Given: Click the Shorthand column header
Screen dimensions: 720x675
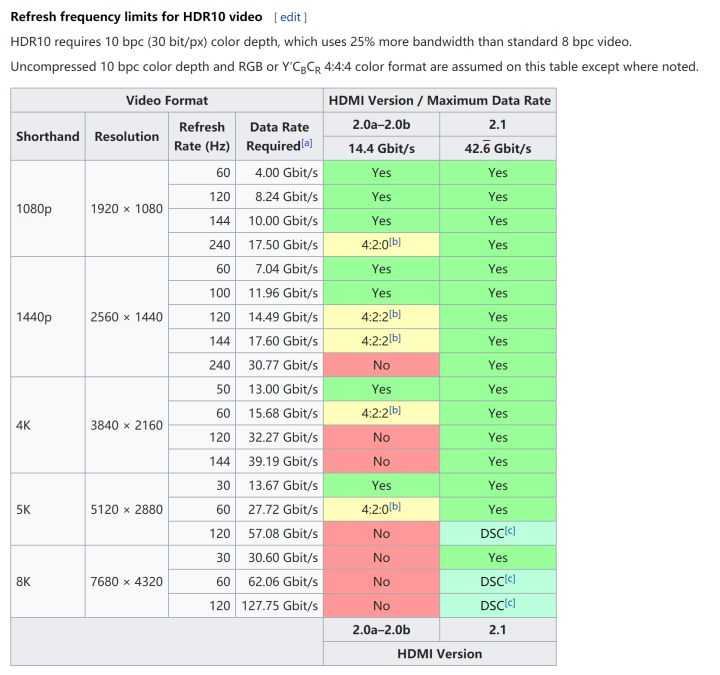Looking at the screenshot, I should click(48, 136).
